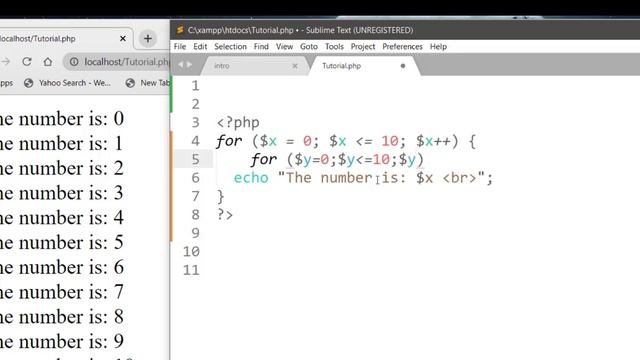Click line number 4 in gutter
This screenshot has width=640, height=360.
[196, 141]
